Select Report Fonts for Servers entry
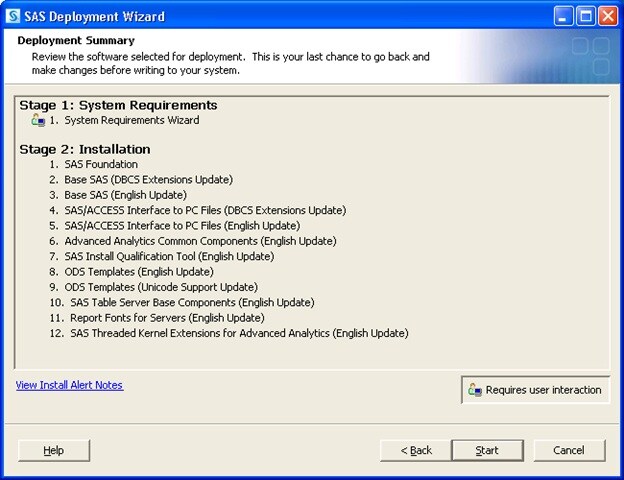The height and width of the screenshot is (480, 624). pyautogui.click(x=167, y=317)
